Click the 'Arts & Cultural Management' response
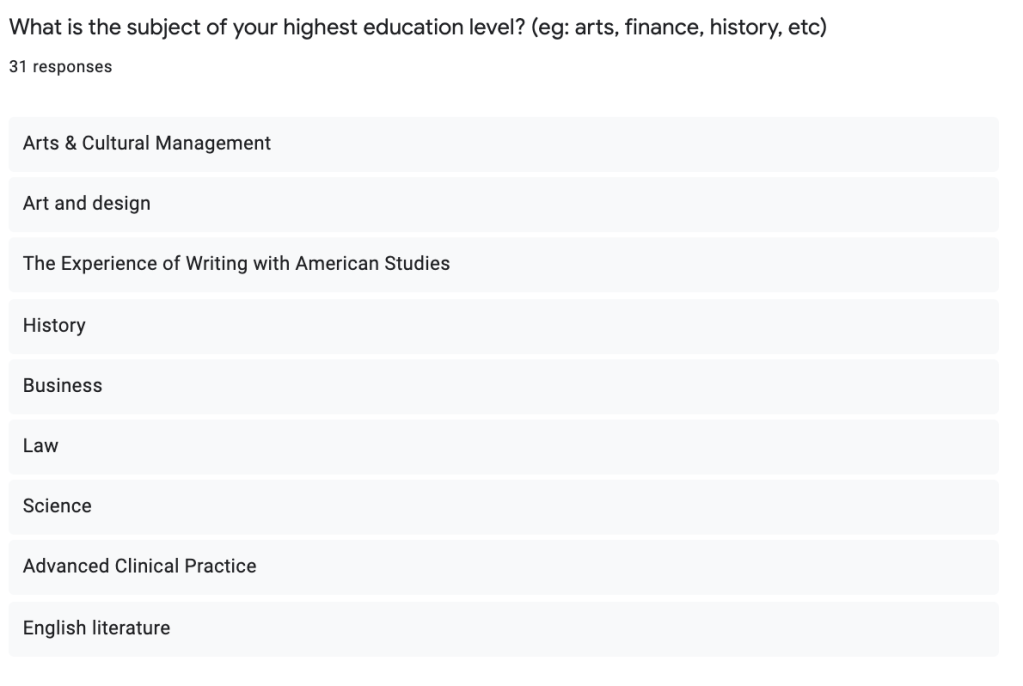 pos(147,144)
